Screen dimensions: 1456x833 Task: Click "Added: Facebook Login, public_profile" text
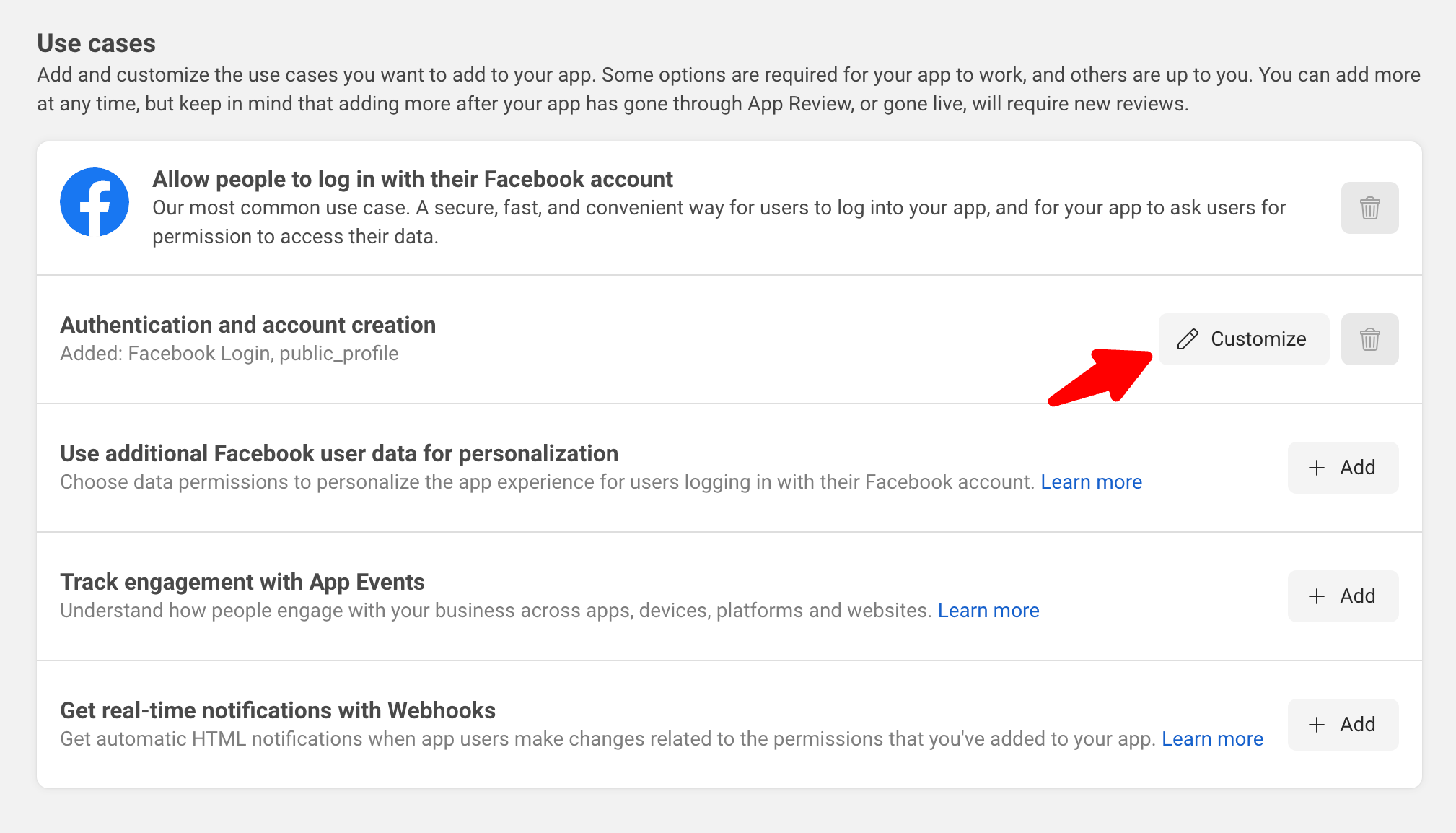coord(229,354)
